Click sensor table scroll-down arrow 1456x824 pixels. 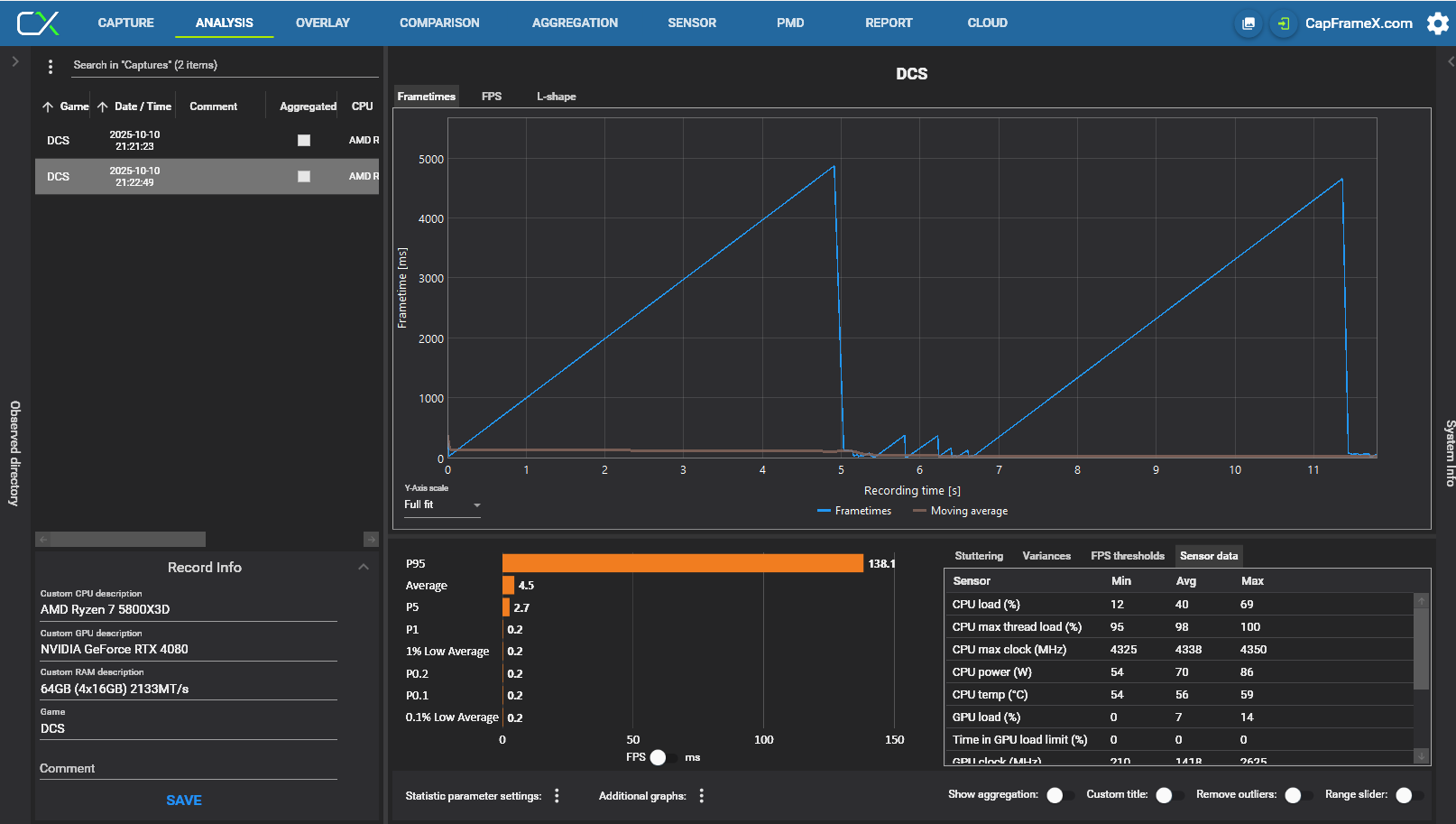point(1422,756)
